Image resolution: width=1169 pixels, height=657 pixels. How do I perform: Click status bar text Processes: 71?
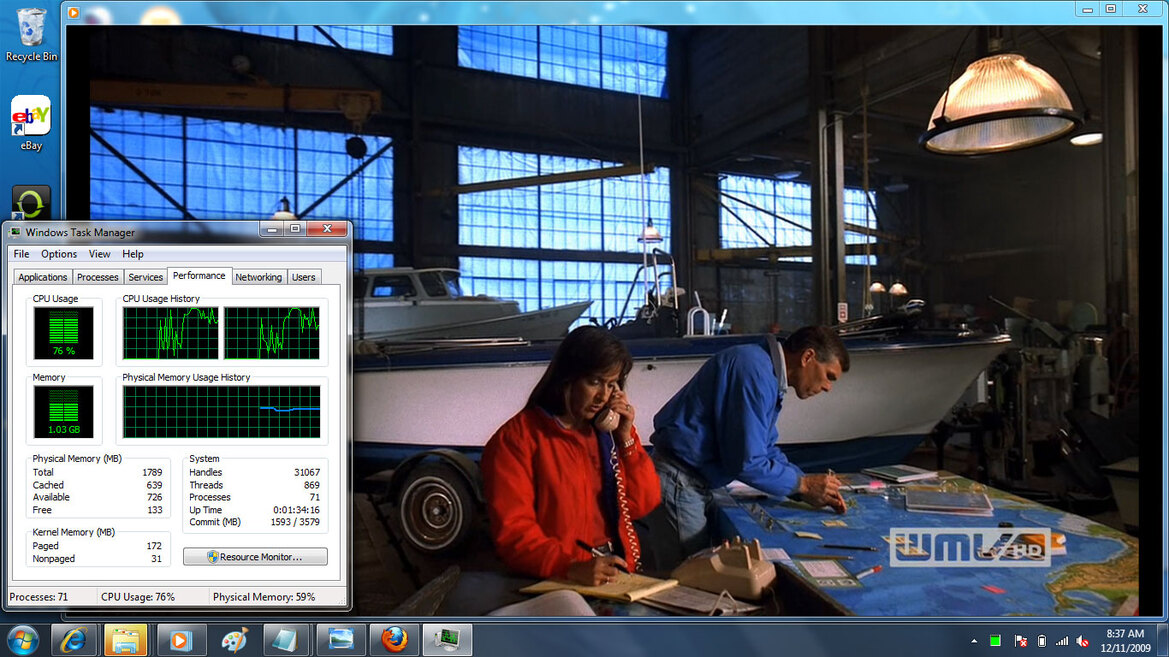[38, 597]
